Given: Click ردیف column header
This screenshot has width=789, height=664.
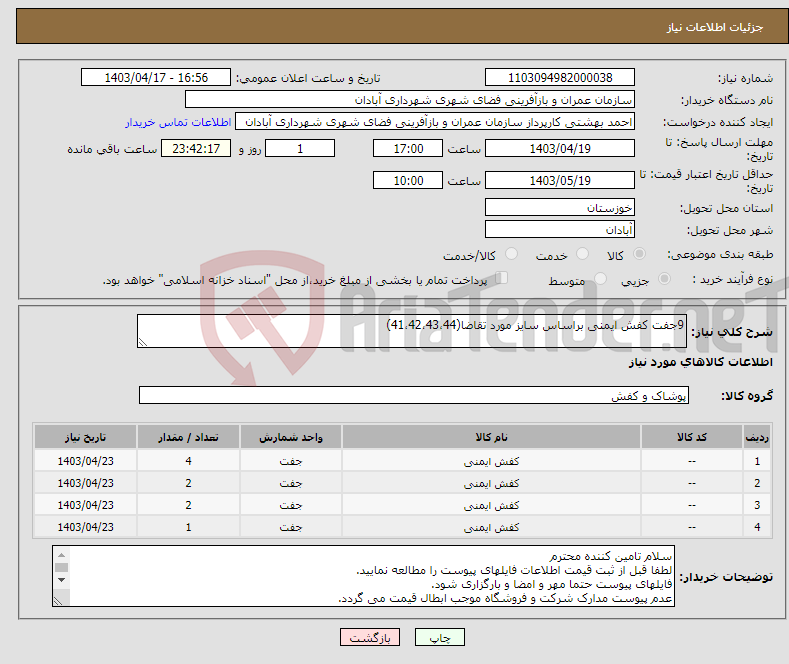Looking at the screenshot, I should point(757,437).
